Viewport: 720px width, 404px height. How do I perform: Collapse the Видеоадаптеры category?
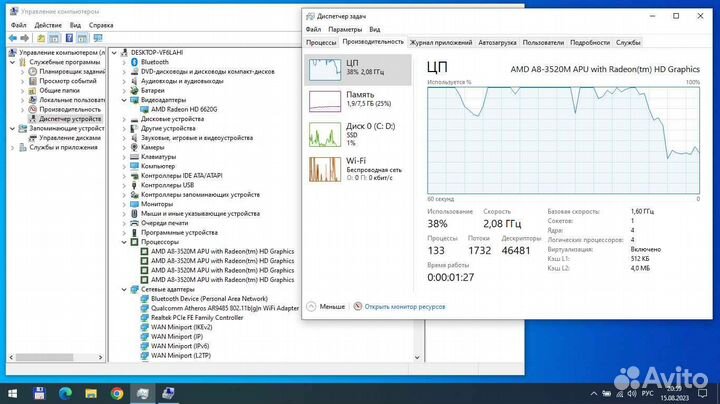[124, 100]
